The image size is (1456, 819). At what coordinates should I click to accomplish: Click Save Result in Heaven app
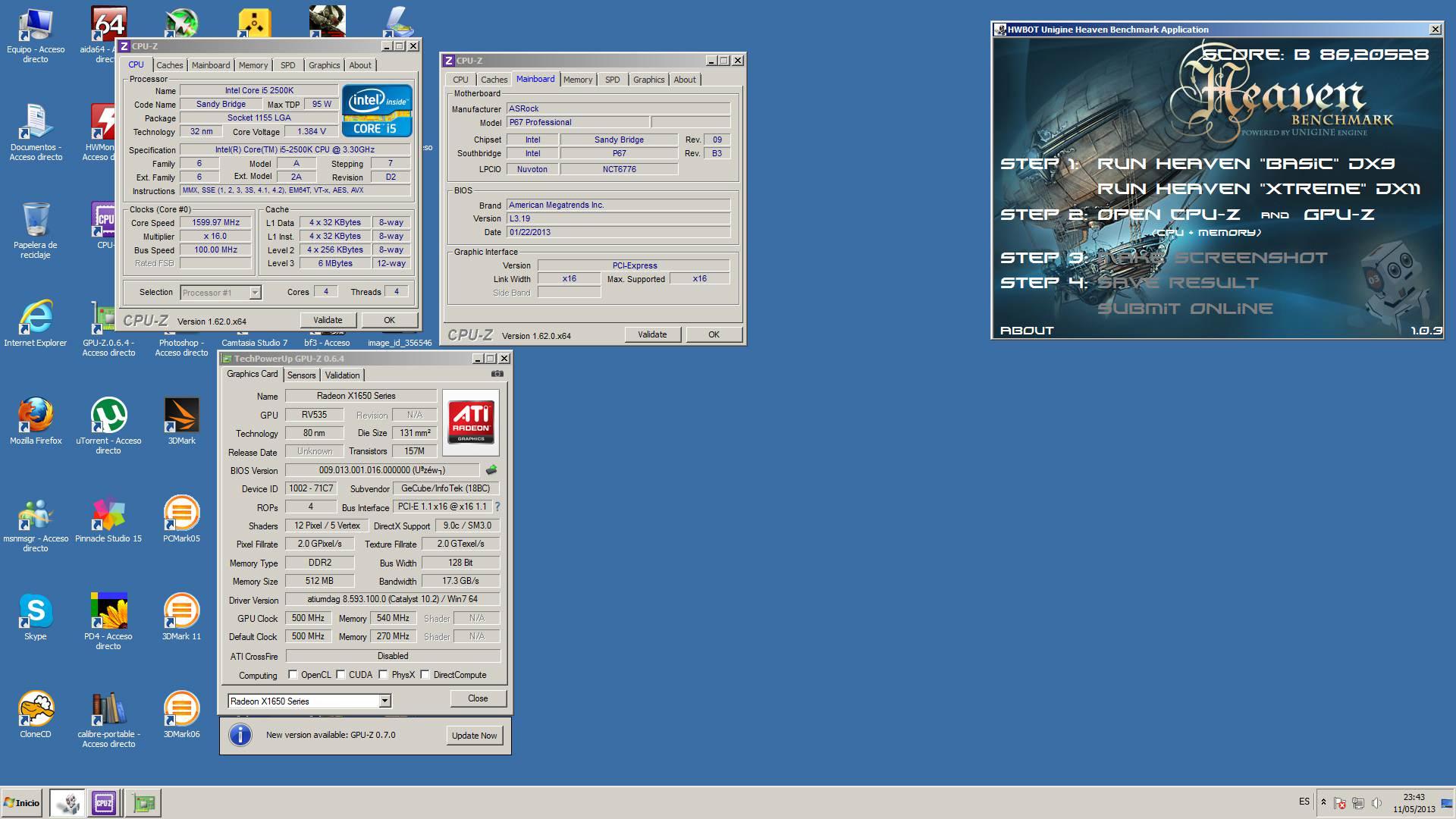[1178, 283]
